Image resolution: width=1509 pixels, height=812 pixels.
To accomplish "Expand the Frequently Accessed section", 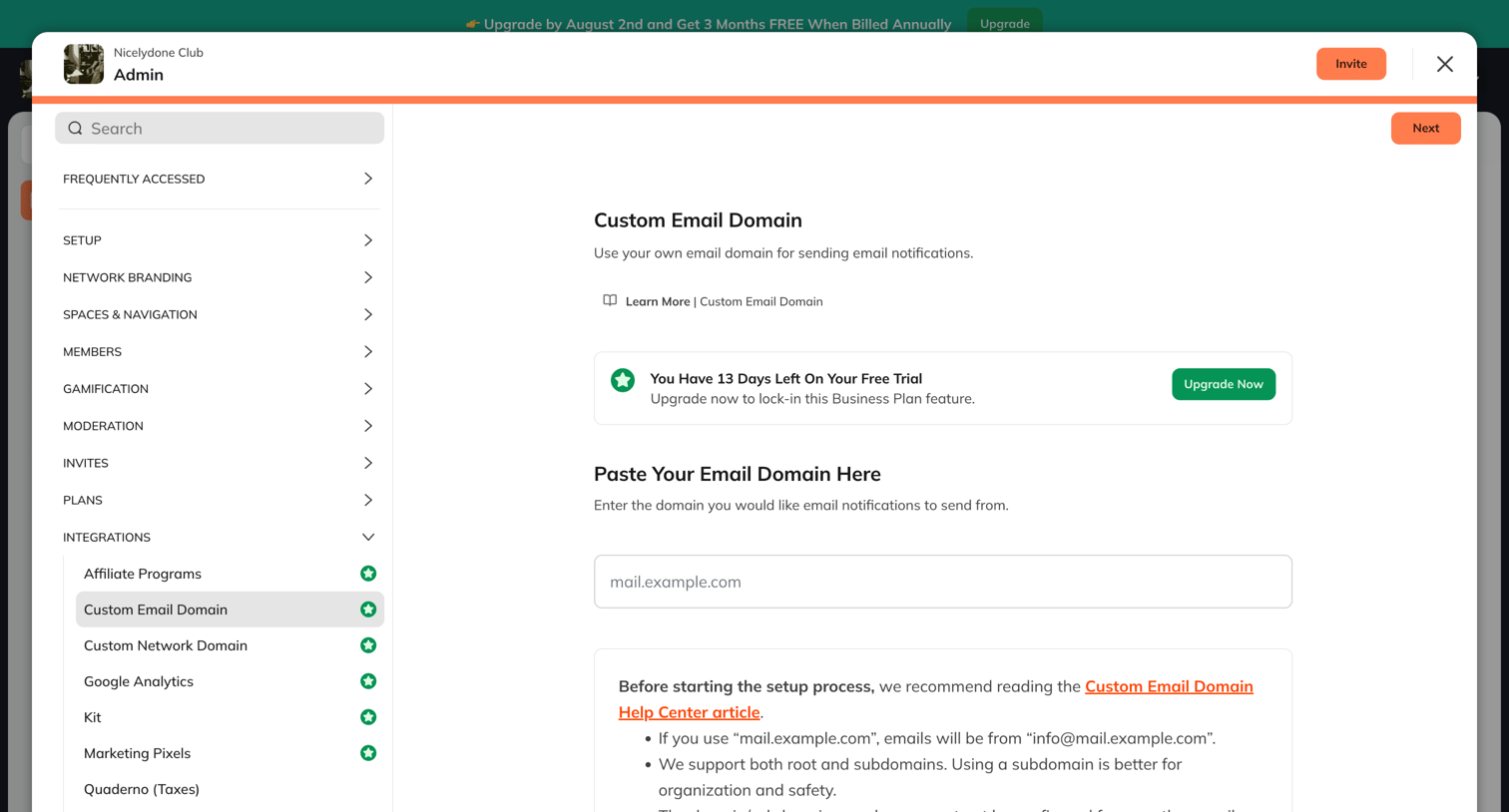I will pos(219,179).
